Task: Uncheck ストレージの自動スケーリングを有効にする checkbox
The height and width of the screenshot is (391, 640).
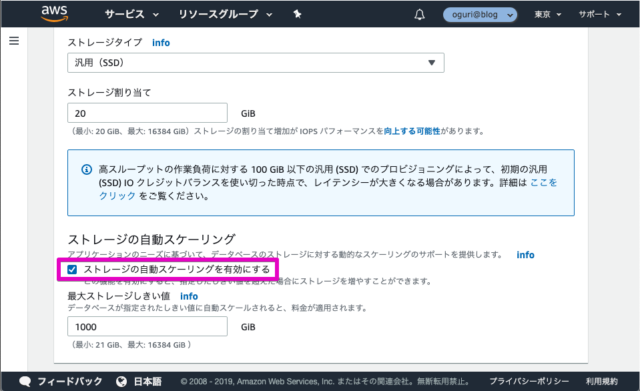Action: [72, 269]
